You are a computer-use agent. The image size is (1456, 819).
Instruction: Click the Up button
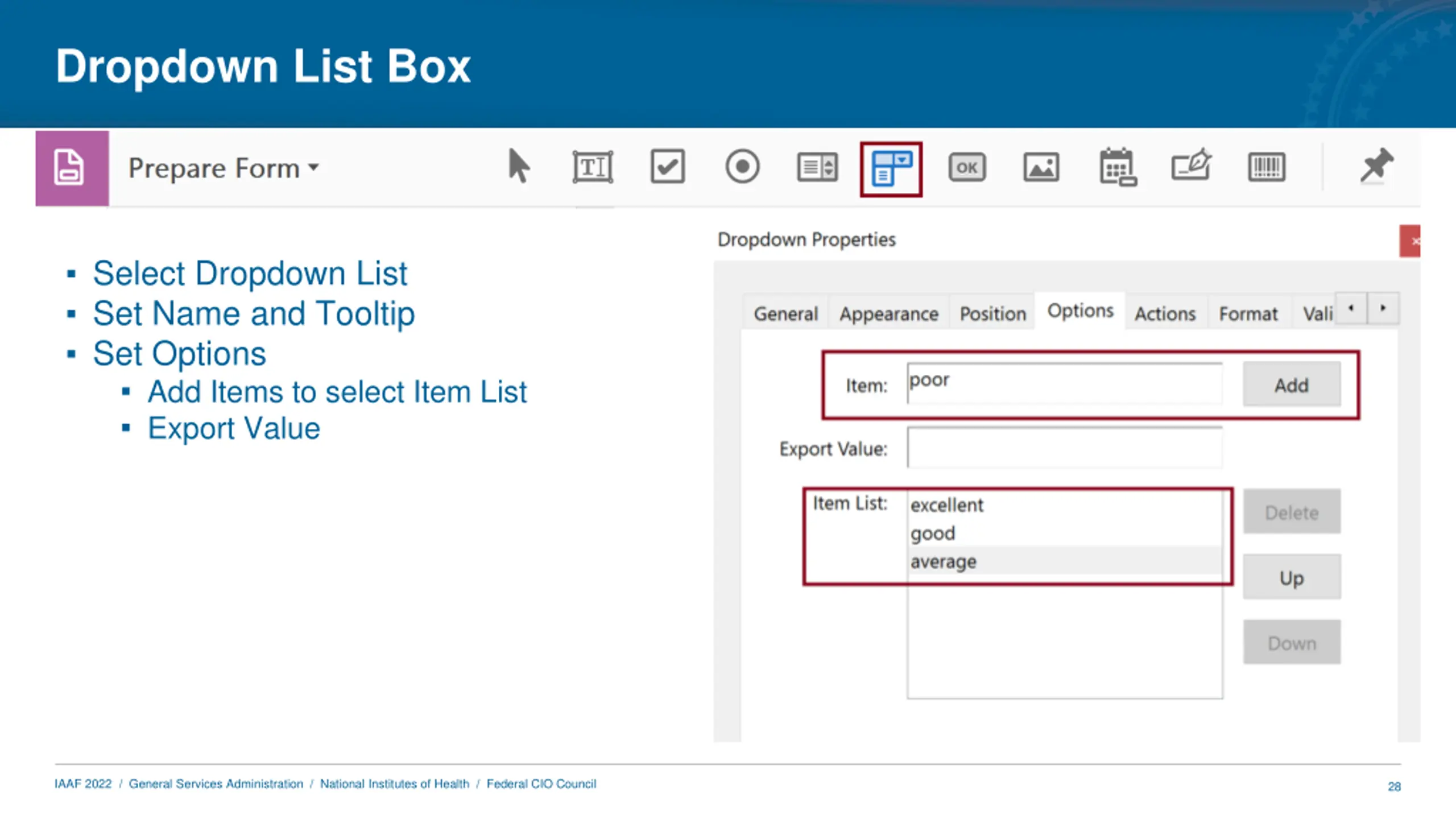[1292, 577]
